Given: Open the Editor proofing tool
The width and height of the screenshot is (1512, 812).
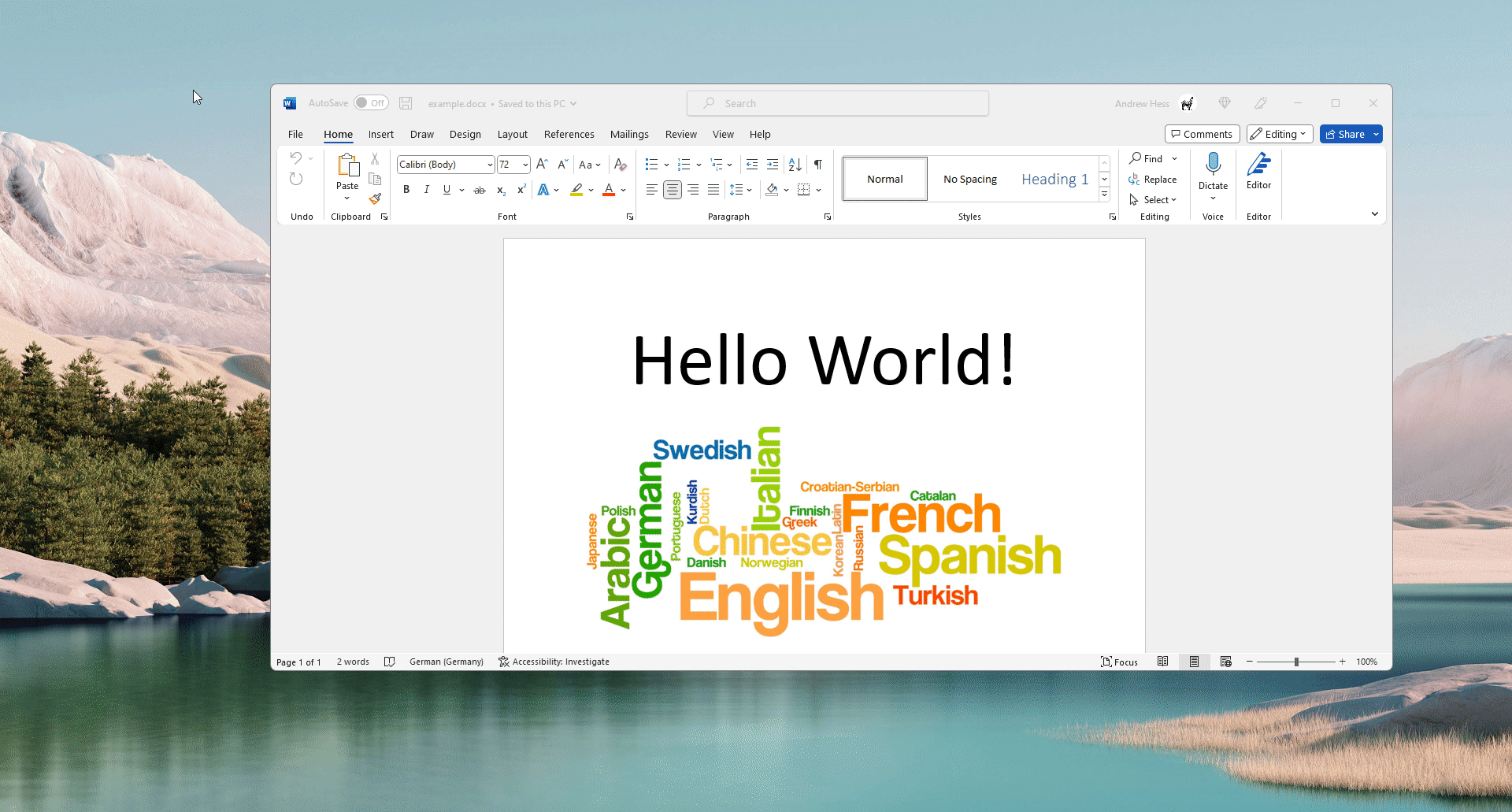Looking at the screenshot, I should click(1258, 171).
